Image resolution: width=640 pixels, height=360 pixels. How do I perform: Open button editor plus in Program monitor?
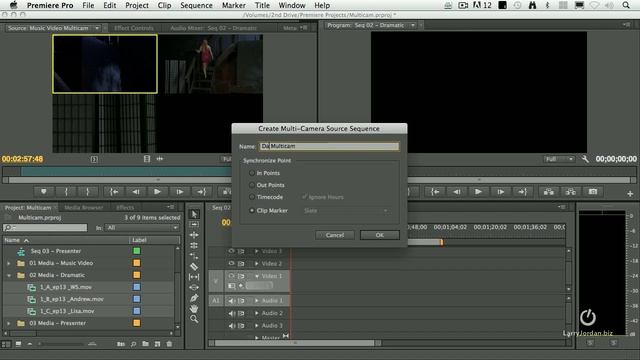click(x=630, y=194)
